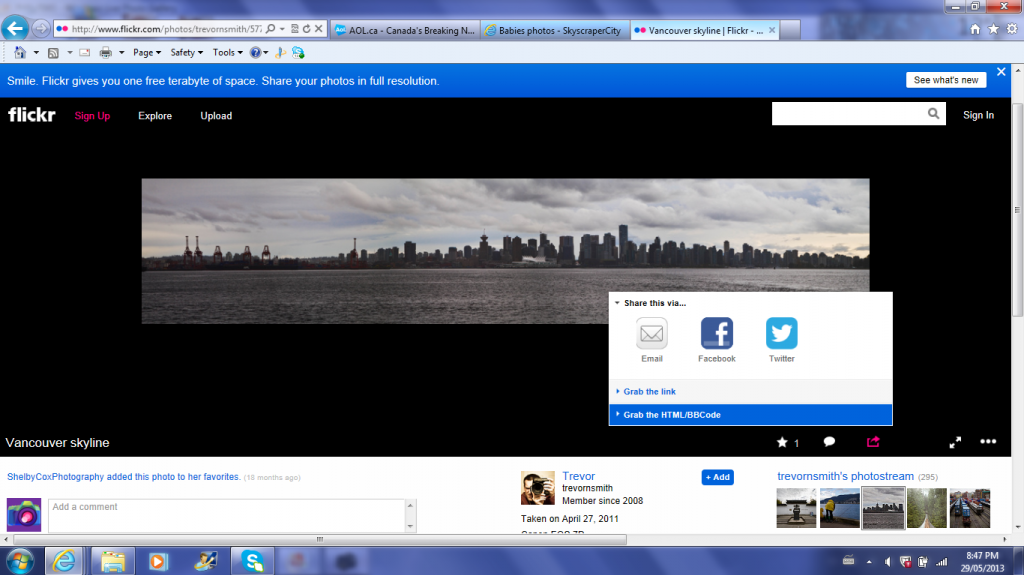
Task: Click the pink share arrow icon
Action: click(873, 441)
